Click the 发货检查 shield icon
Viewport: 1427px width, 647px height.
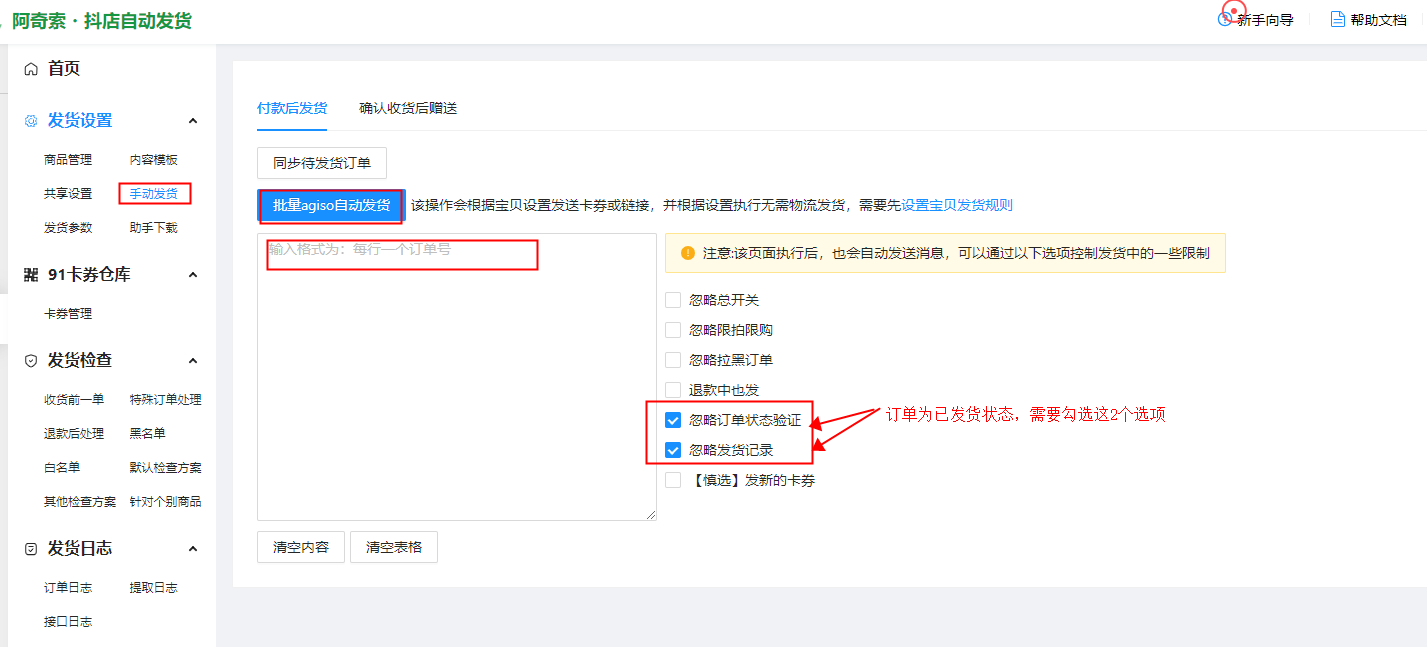(x=31, y=361)
